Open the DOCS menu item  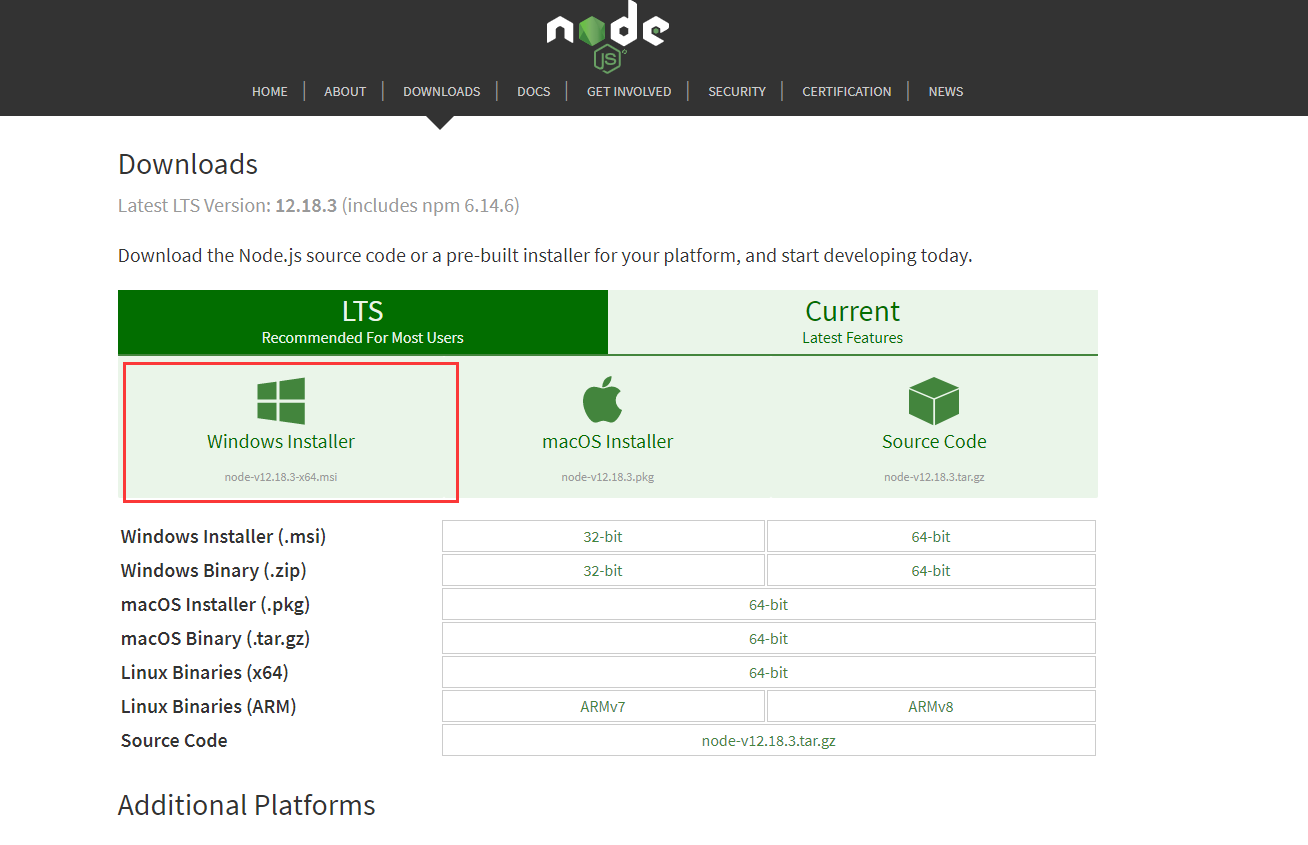pyautogui.click(x=533, y=91)
